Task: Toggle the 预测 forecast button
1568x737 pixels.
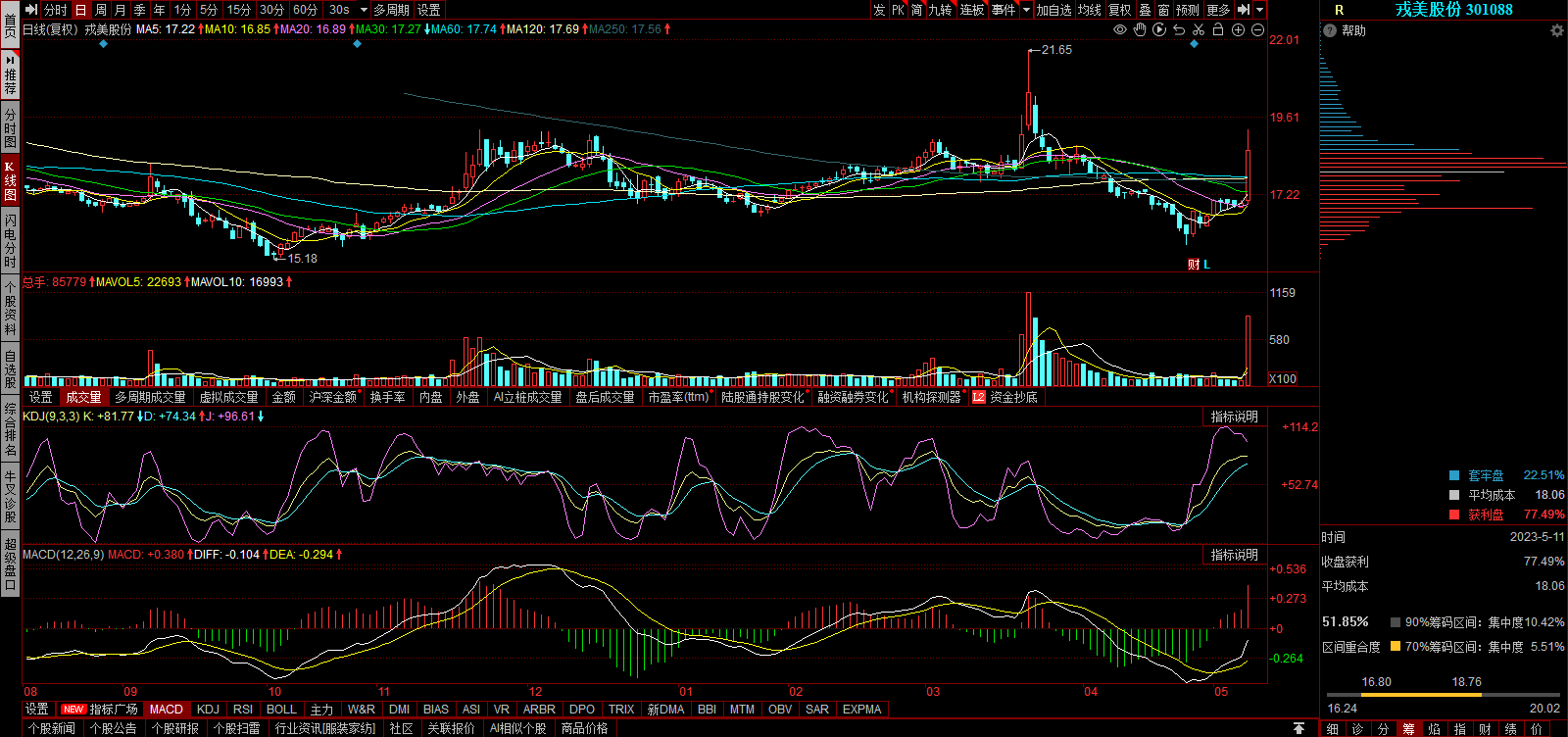Action: pos(1188,10)
